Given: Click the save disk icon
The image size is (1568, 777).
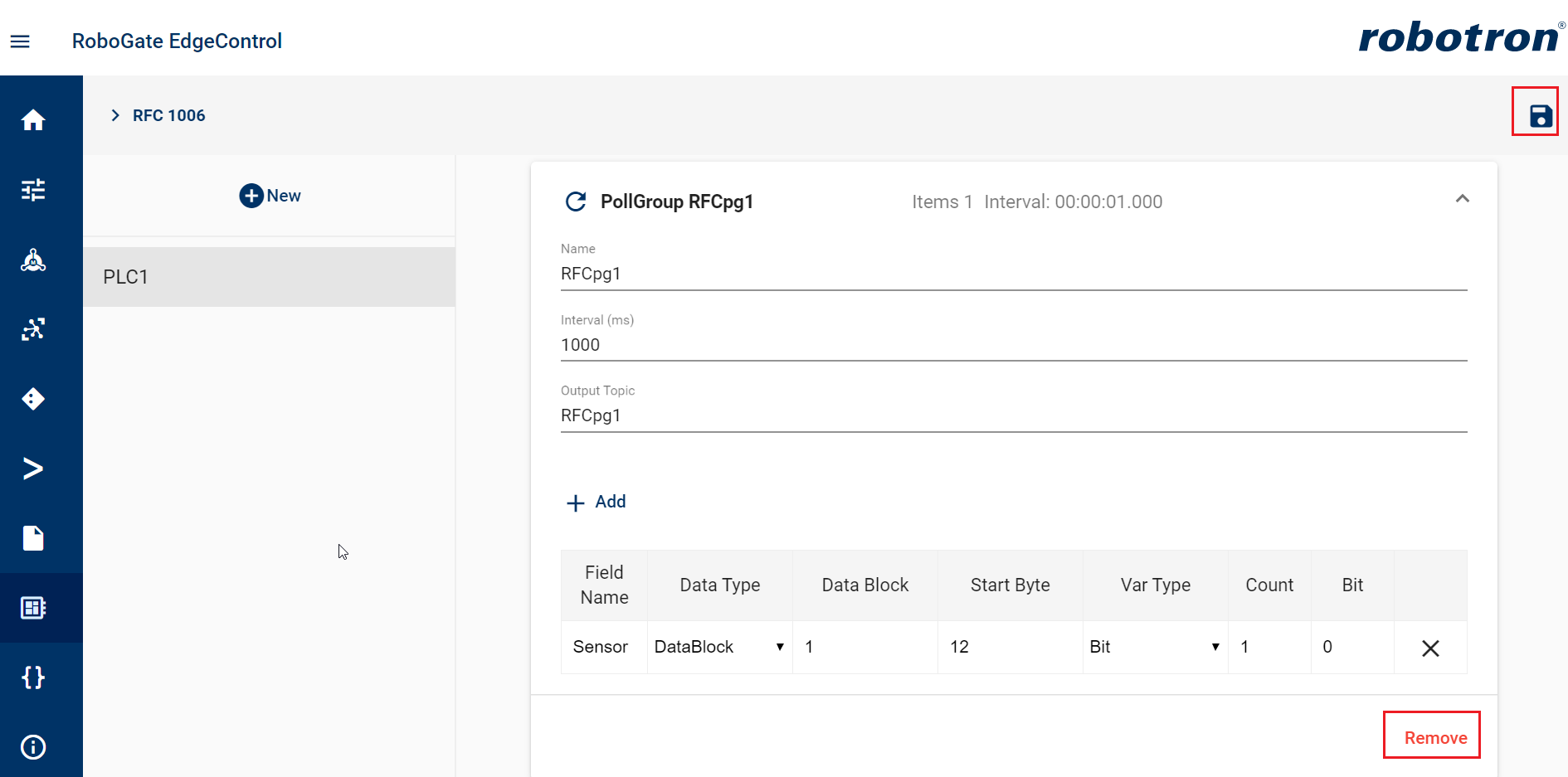Looking at the screenshot, I should tap(1540, 115).
